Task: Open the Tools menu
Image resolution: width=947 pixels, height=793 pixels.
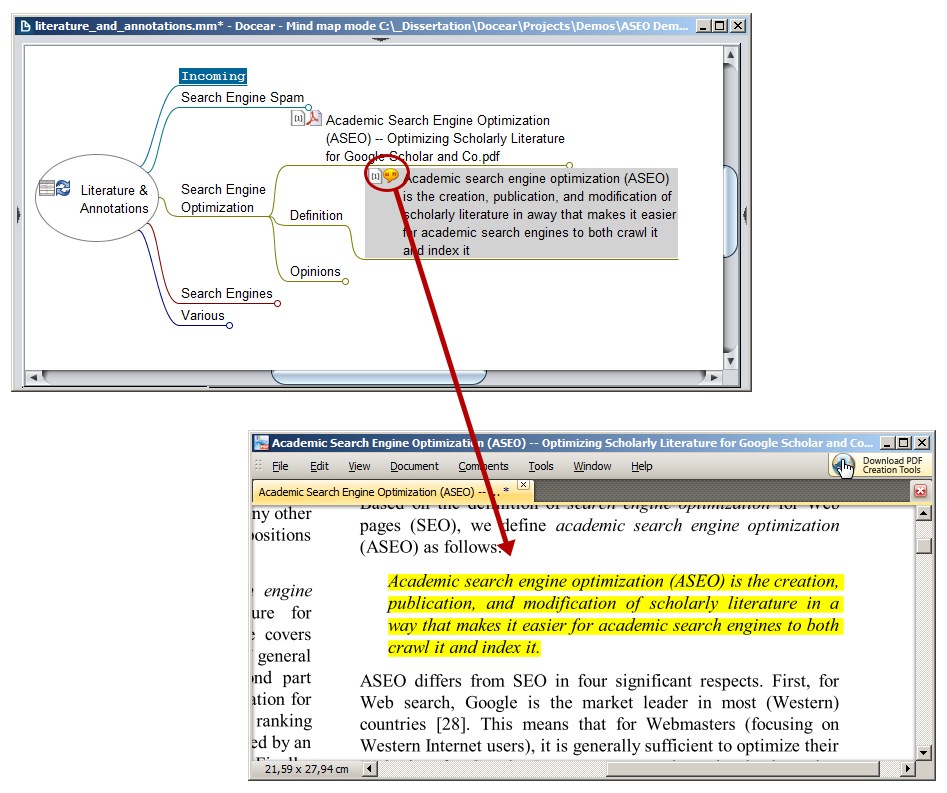Action: [541, 466]
